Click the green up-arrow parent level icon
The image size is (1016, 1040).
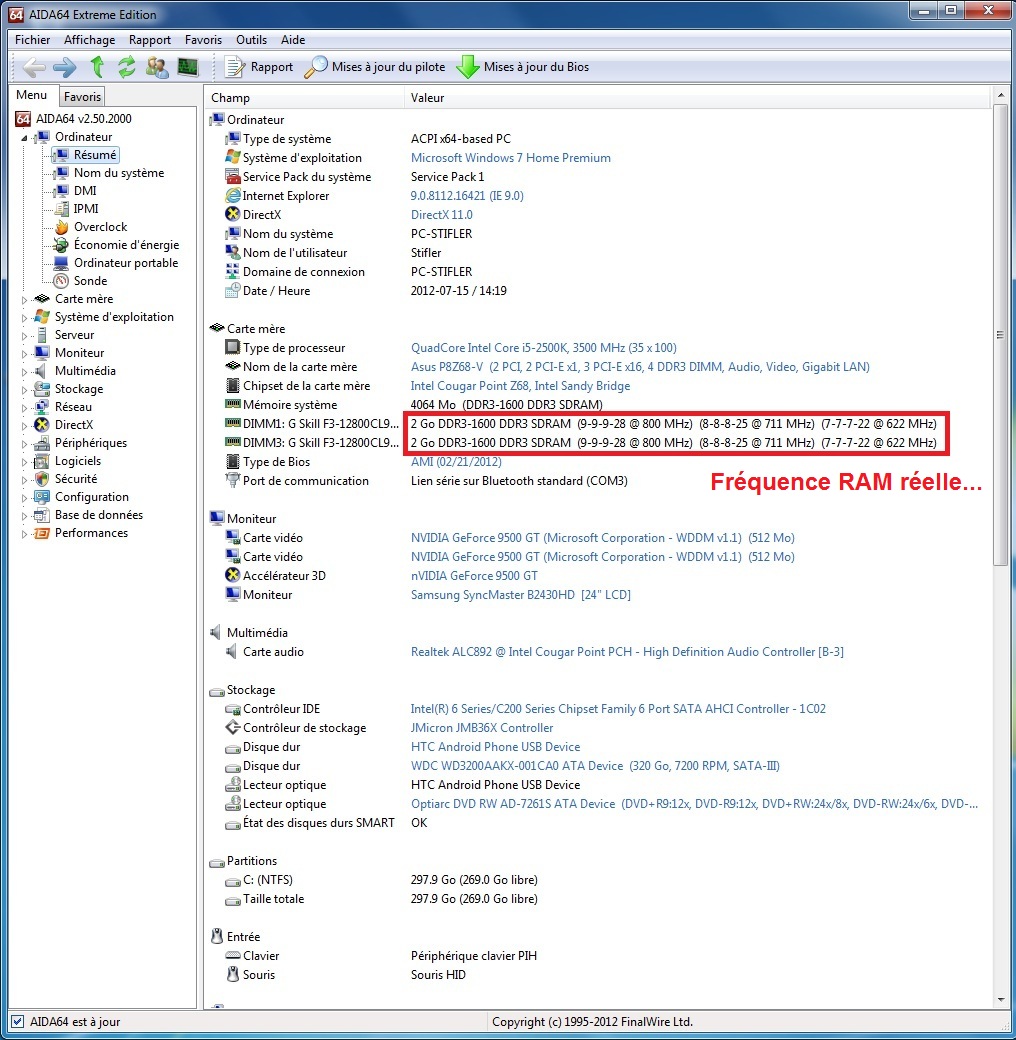(97, 67)
